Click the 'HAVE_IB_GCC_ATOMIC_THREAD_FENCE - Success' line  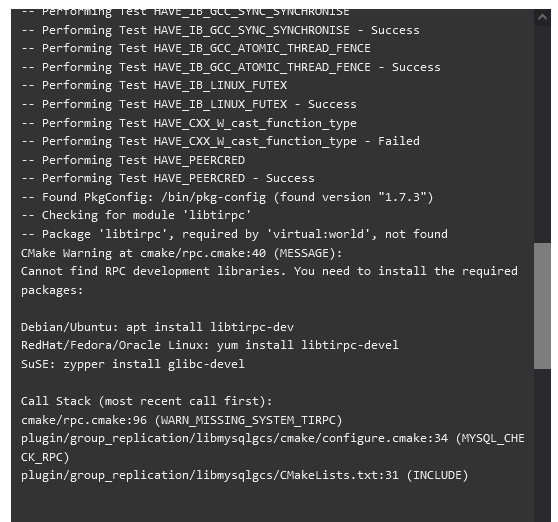(x=231, y=68)
